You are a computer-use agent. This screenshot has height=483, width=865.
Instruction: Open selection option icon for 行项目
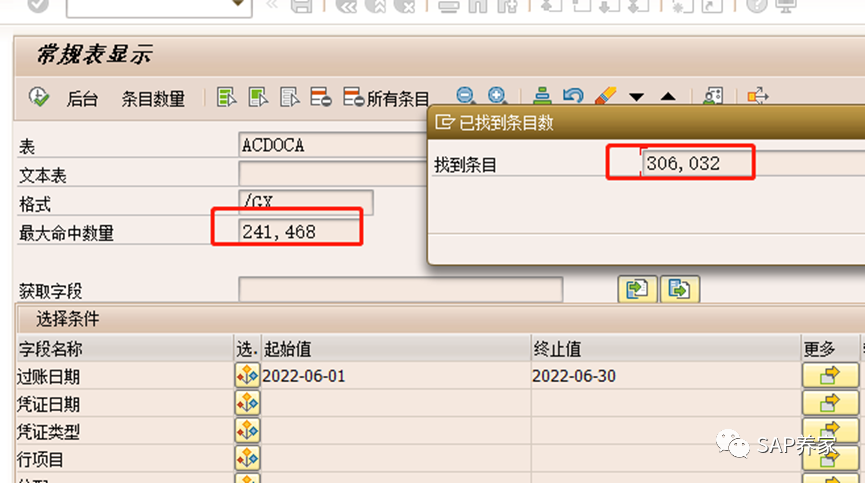coord(247,458)
